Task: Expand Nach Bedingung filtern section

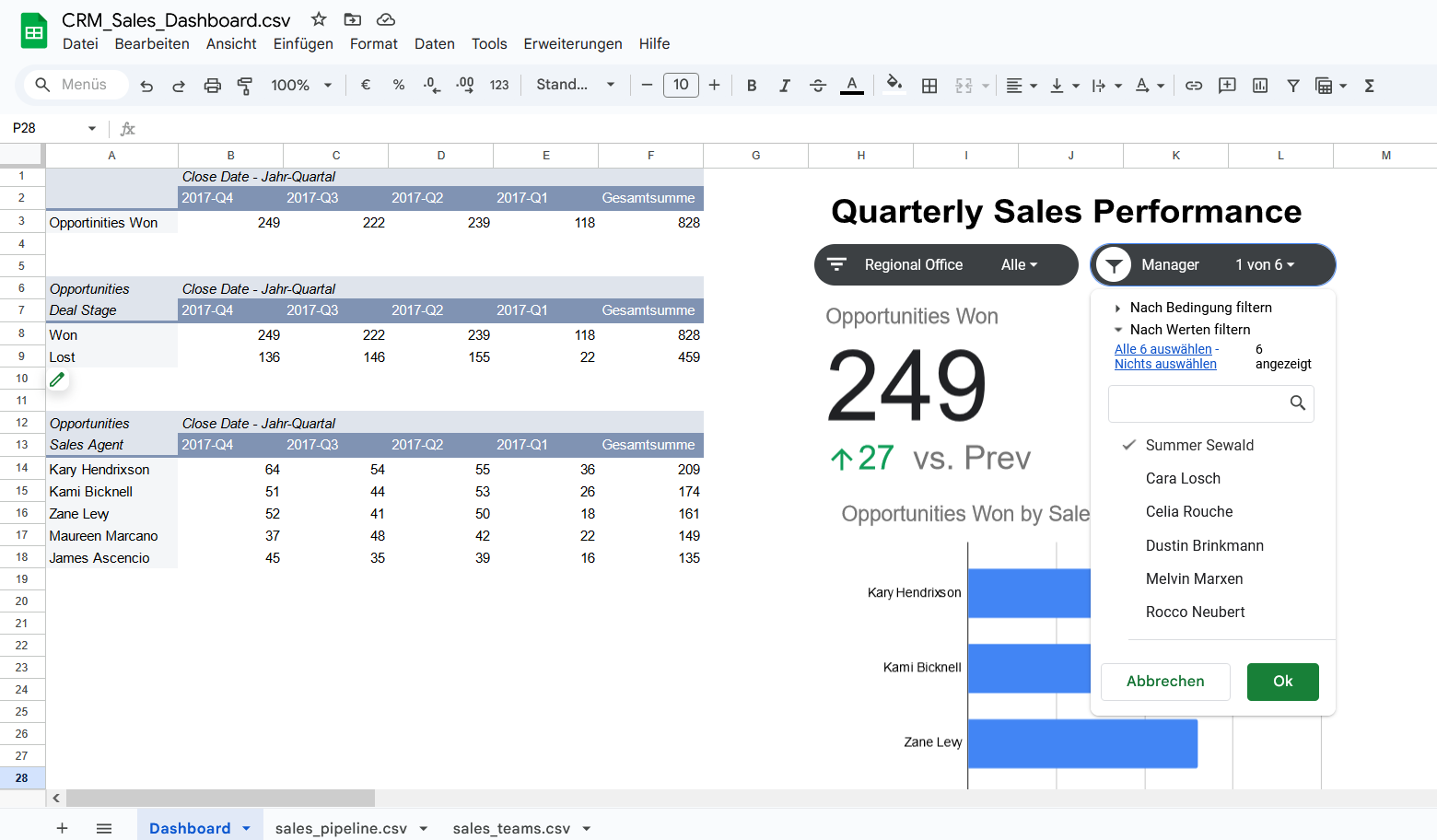Action: click(x=1200, y=308)
